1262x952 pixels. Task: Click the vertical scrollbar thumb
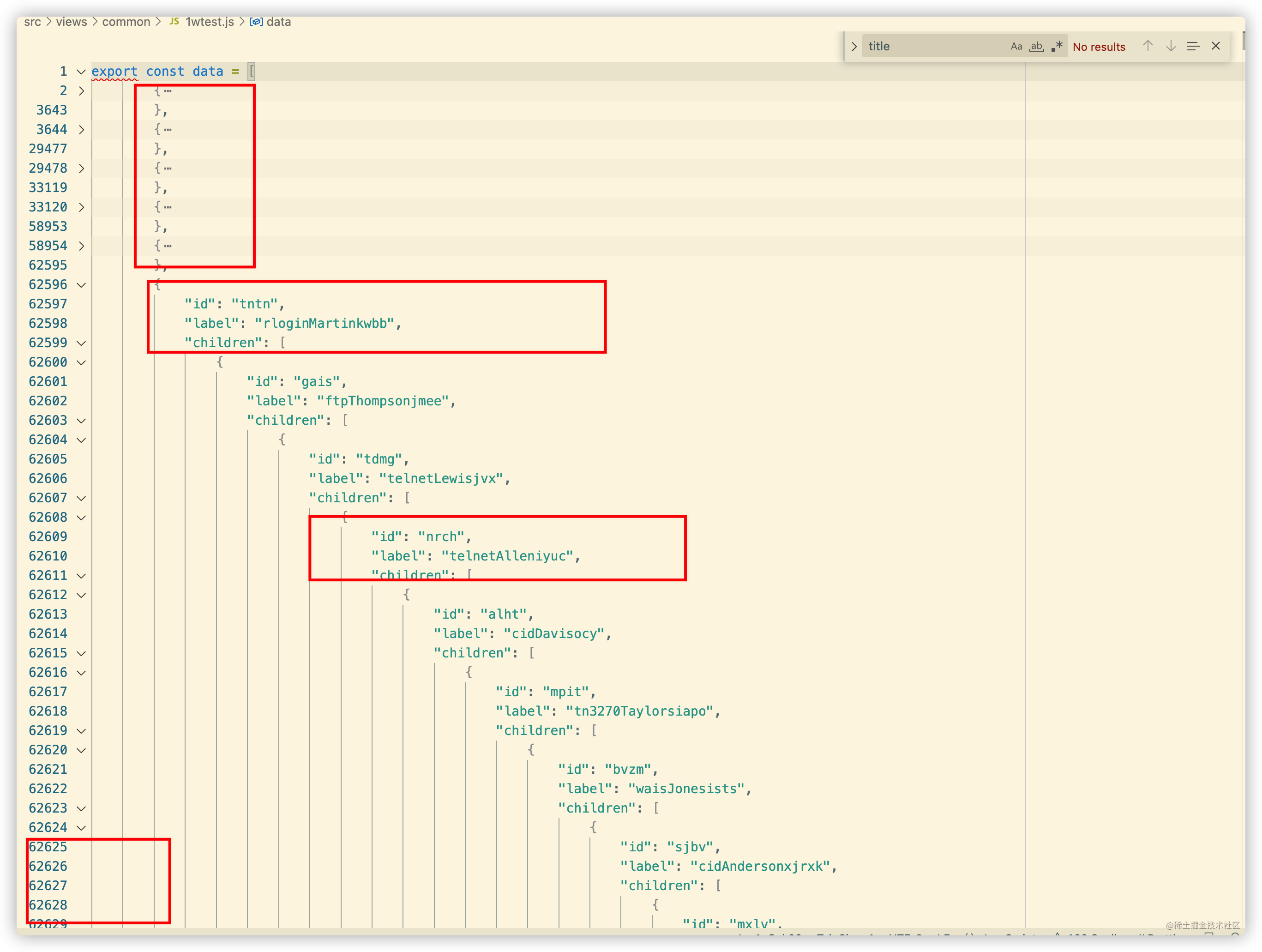point(1243,41)
